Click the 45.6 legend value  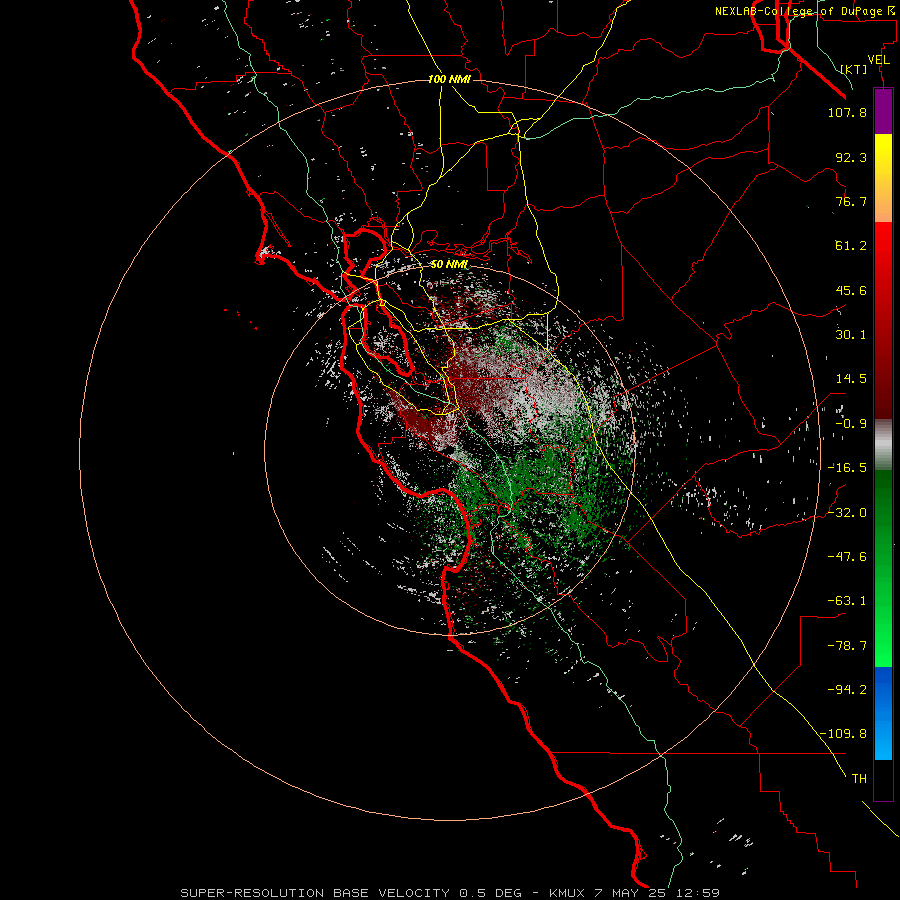(x=851, y=290)
